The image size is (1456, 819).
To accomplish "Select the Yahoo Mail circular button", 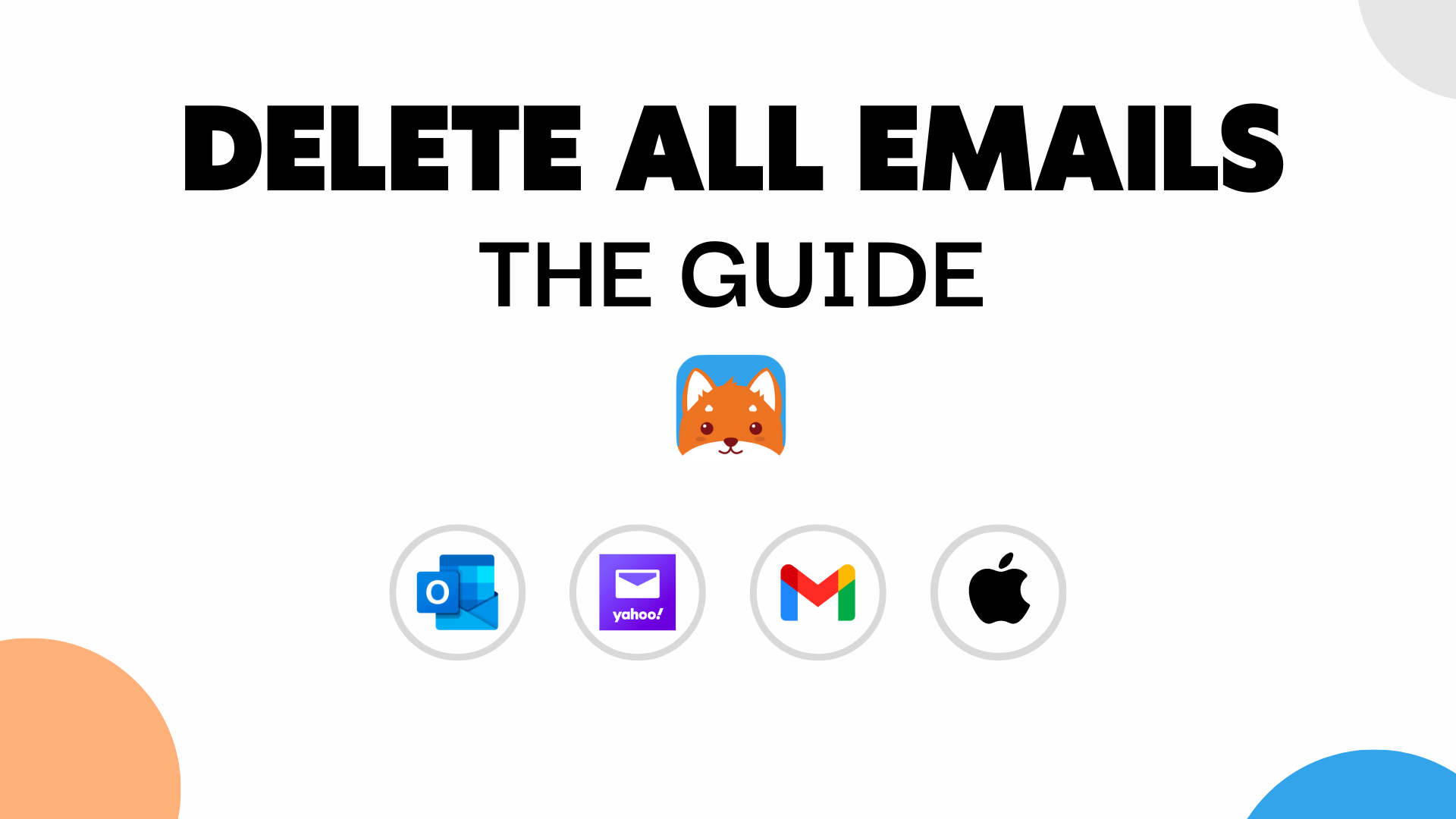I will point(638,591).
